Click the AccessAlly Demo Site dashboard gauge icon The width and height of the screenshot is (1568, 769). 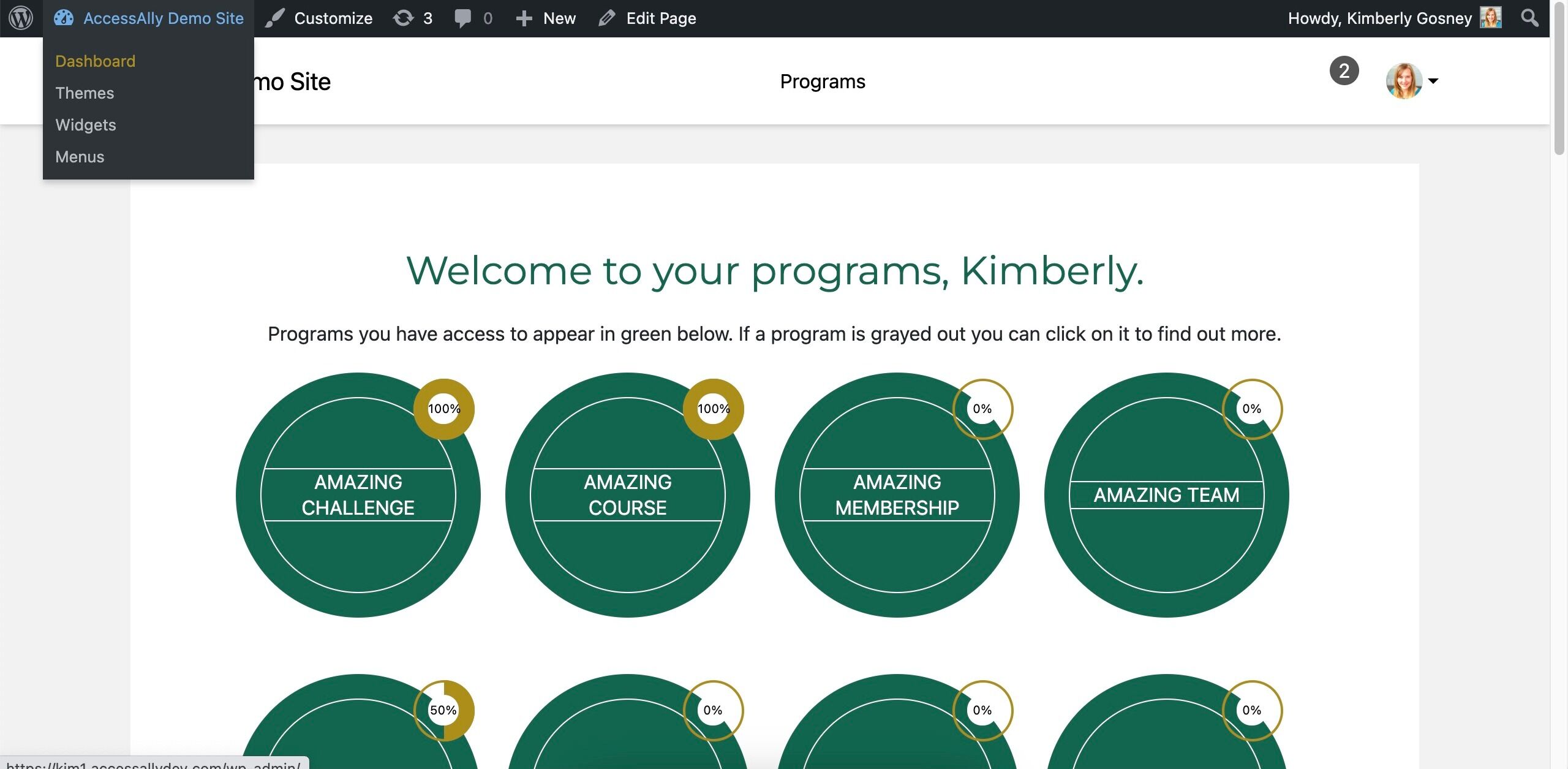pyautogui.click(x=64, y=18)
